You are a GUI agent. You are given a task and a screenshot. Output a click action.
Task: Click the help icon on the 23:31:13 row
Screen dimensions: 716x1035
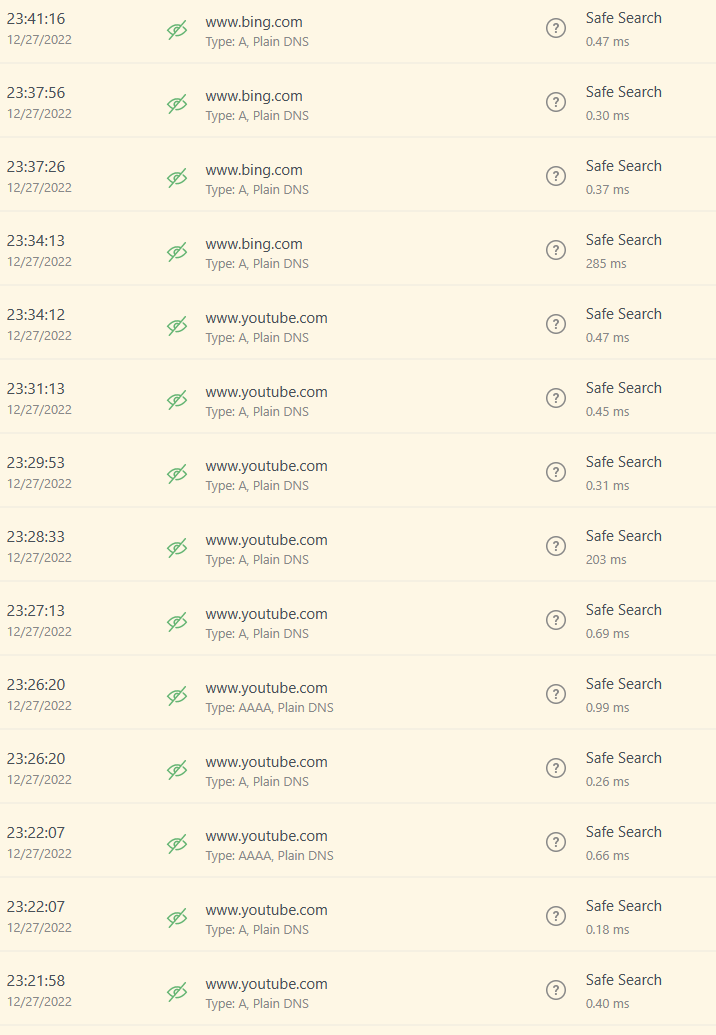[x=556, y=398]
